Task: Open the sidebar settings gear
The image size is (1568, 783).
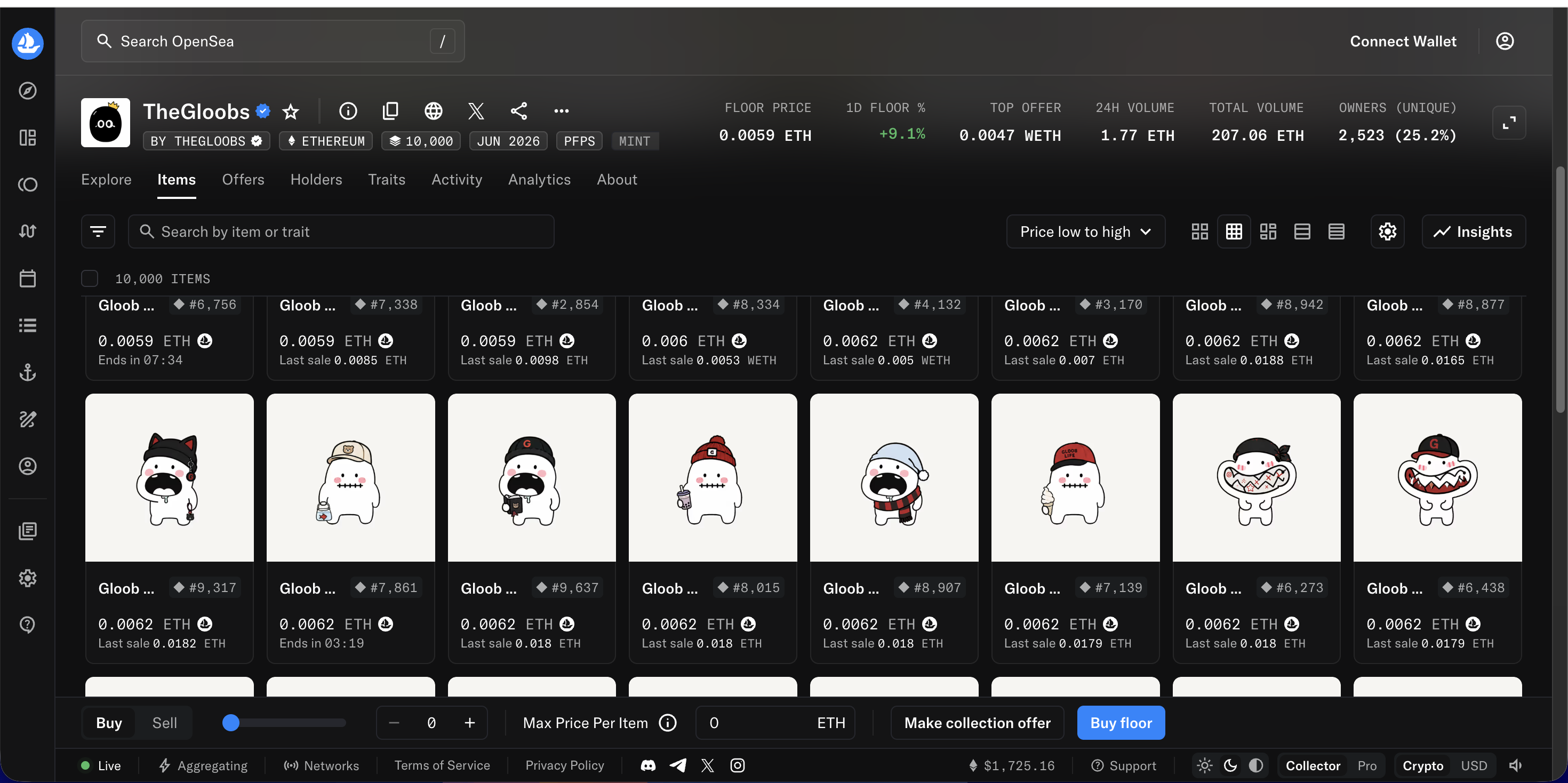Action: pyautogui.click(x=27, y=578)
